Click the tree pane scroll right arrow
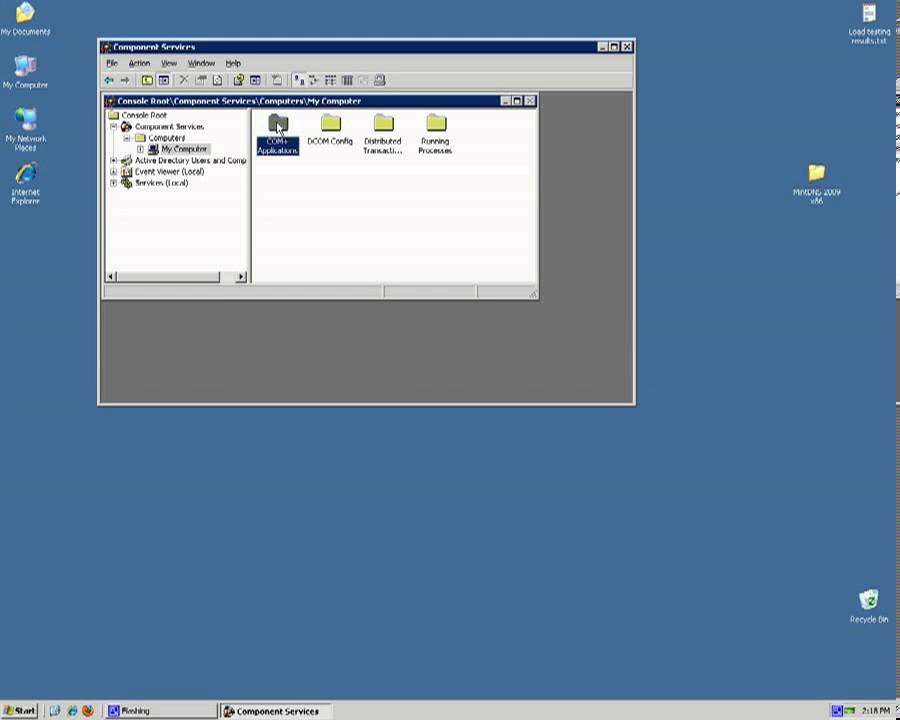The height and width of the screenshot is (720, 900). 242,277
